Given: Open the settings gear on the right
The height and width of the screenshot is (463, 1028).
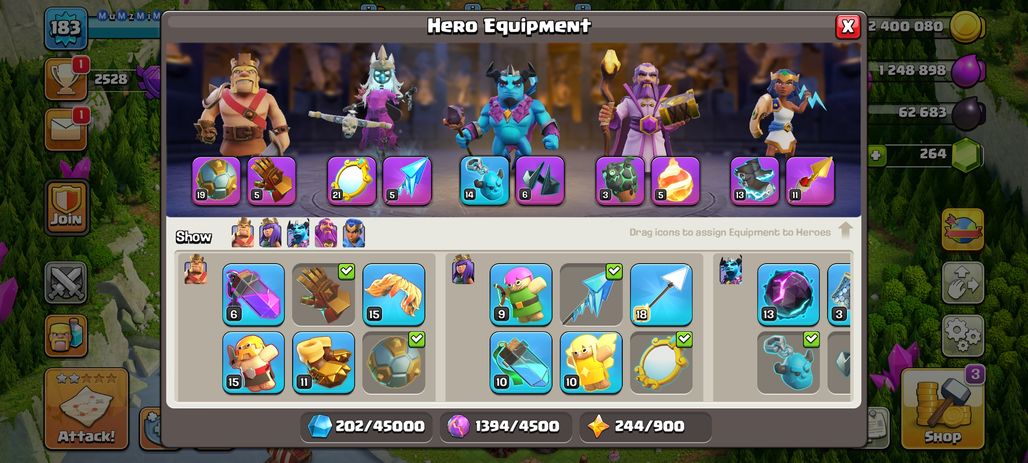Looking at the screenshot, I should click(x=962, y=336).
